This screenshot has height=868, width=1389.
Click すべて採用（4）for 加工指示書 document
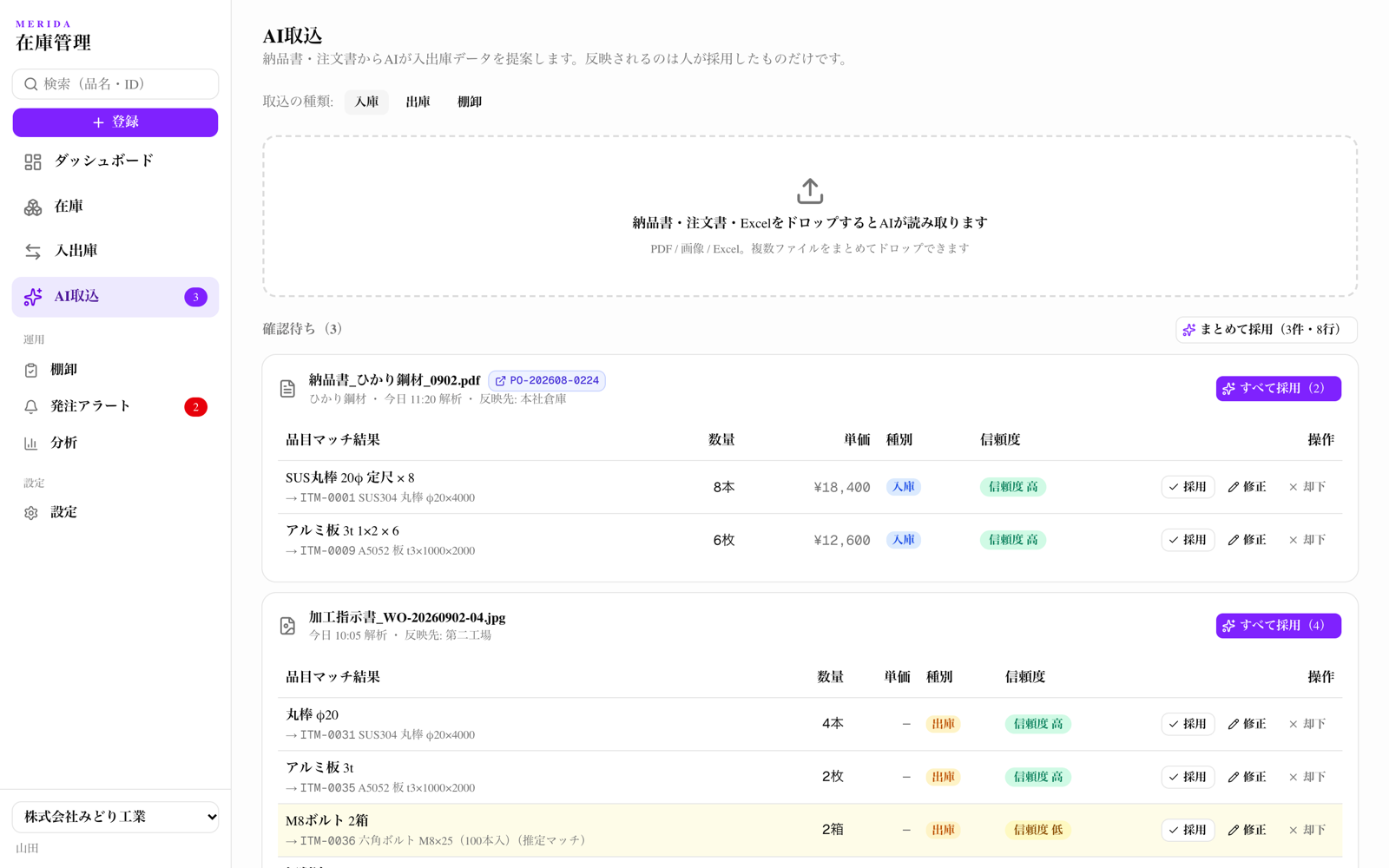[1278, 625]
